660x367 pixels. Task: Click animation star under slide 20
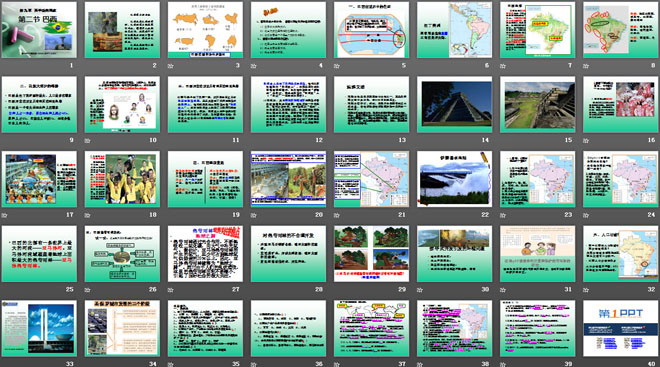point(253,215)
